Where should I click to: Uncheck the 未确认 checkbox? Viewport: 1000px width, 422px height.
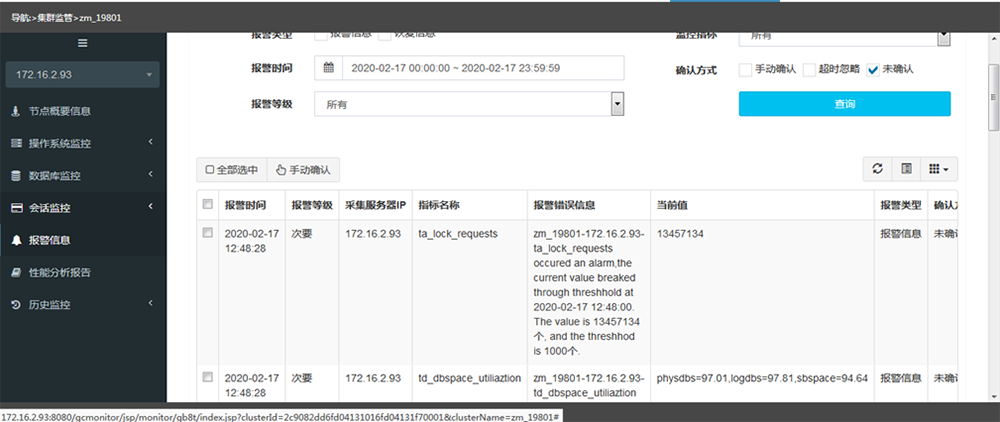pyautogui.click(x=873, y=70)
